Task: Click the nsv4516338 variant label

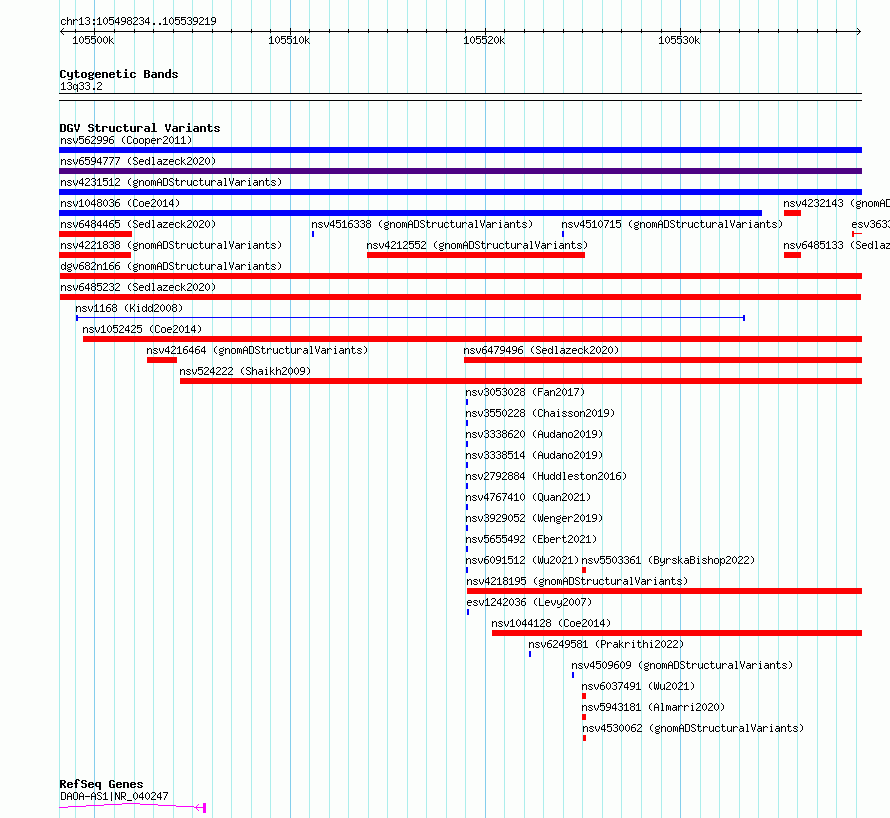Action: coord(422,224)
